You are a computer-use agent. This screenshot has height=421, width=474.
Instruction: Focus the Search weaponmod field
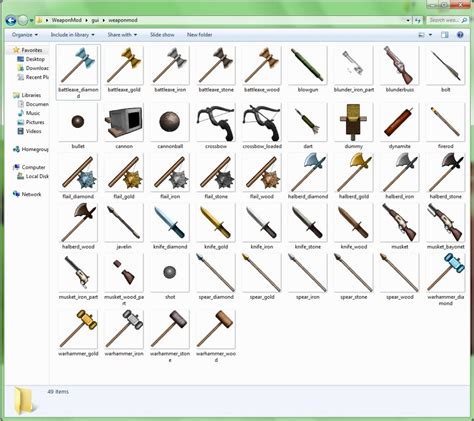[447, 20]
